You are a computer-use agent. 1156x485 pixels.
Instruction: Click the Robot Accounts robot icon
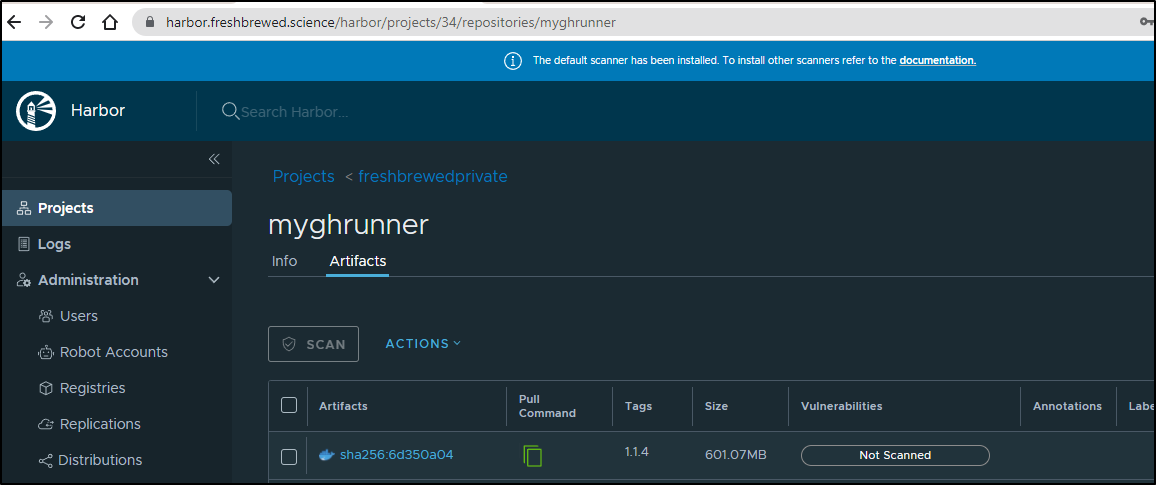tap(46, 352)
